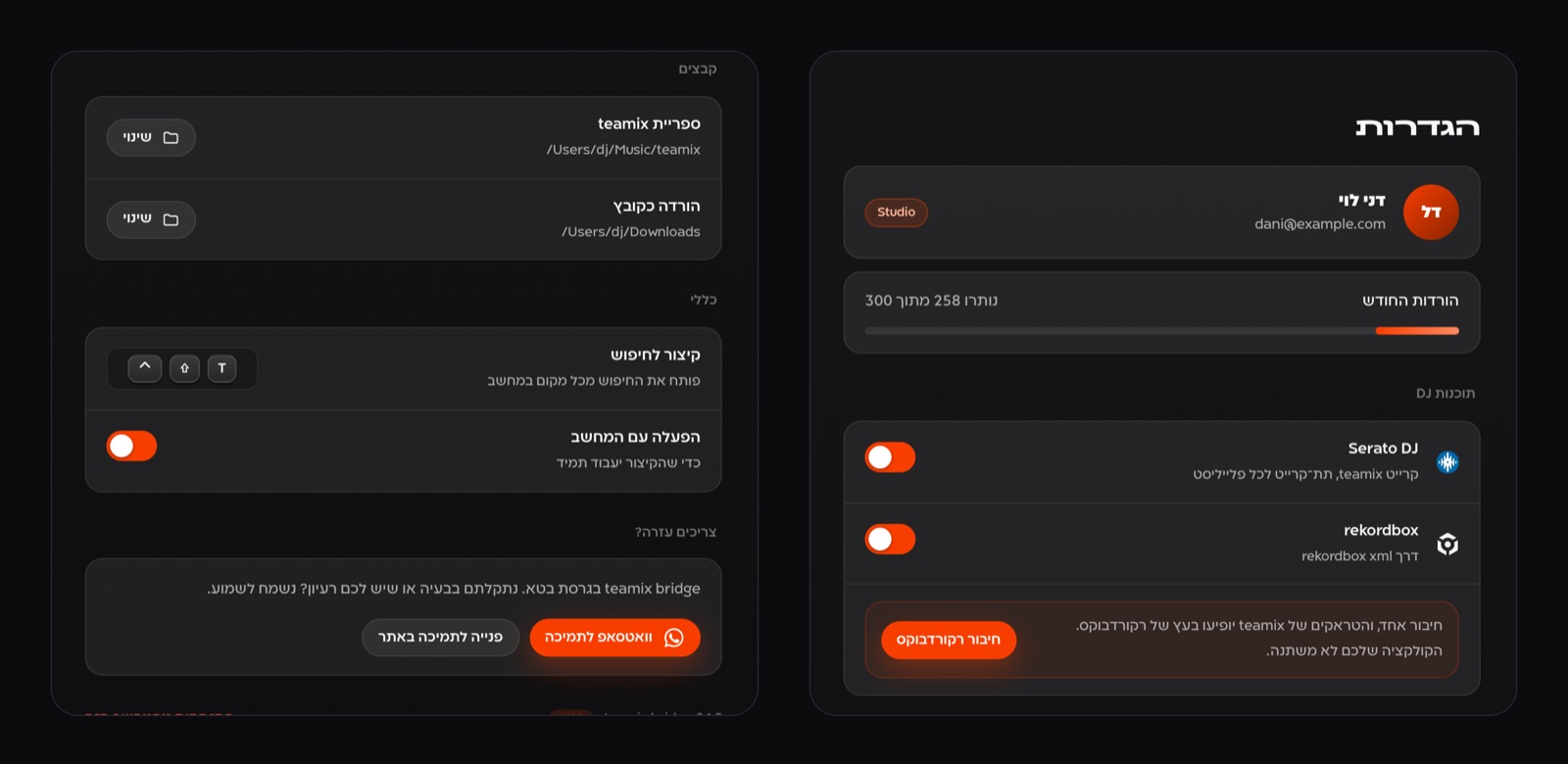Click the חיבור רקורדבוקס connect button
The width and height of the screenshot is (1568, 764).
(x=949, y=640)
